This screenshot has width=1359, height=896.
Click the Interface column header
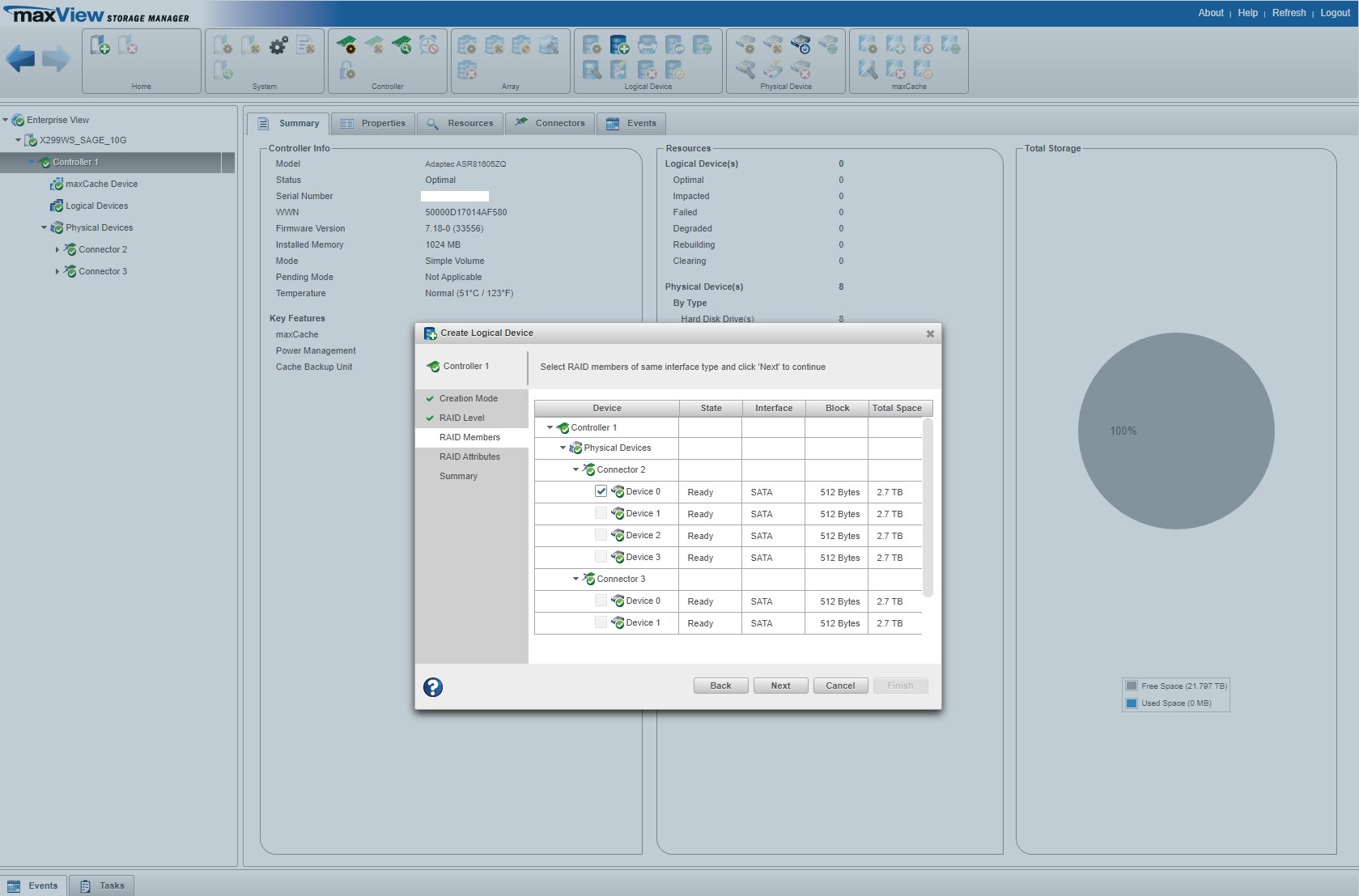click(774, 408)
